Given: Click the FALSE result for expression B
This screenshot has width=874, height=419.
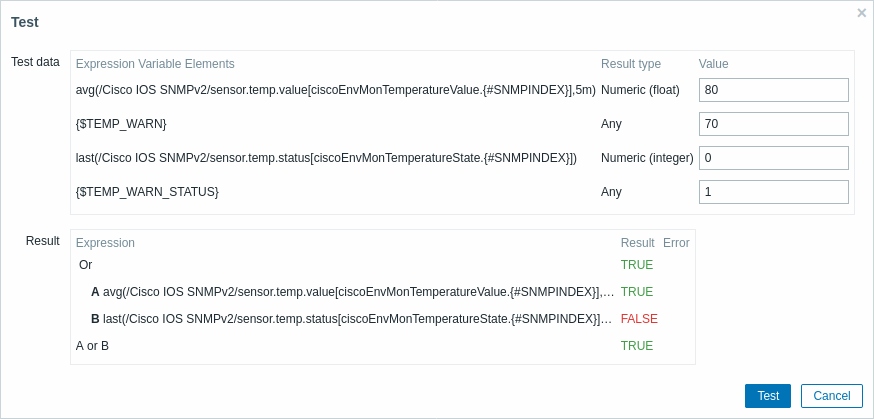Looking at the screenshot, I should pyautogui.click(x=639, y=319).
